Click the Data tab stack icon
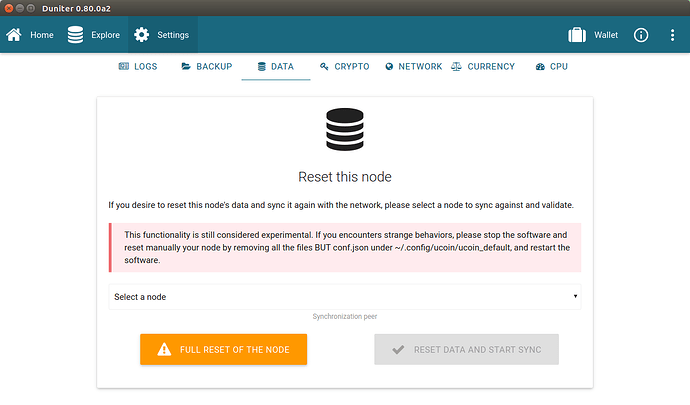Image resolution: width=690 pixels, height=405 pixels. 261,66
